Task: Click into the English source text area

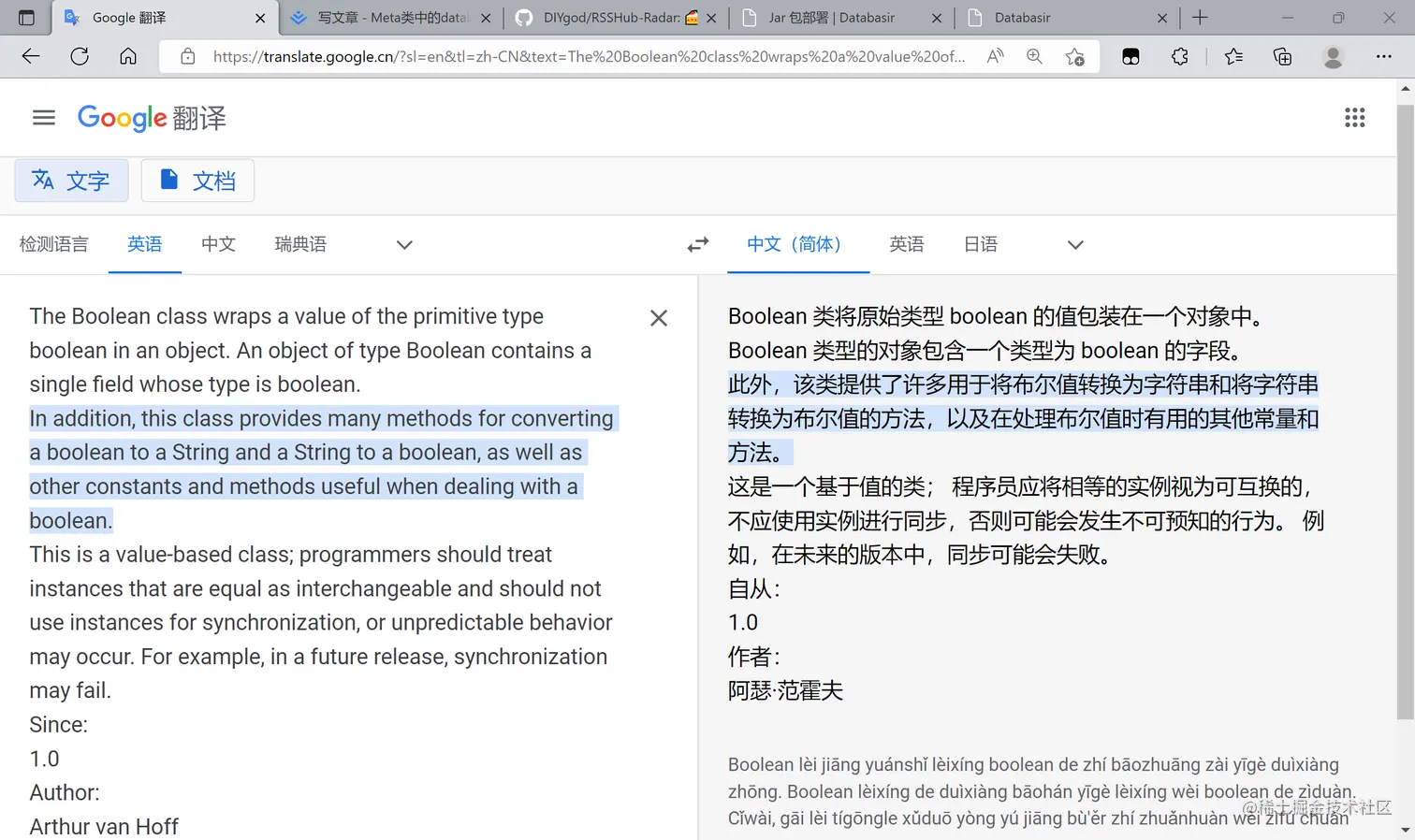Action: 323,571
